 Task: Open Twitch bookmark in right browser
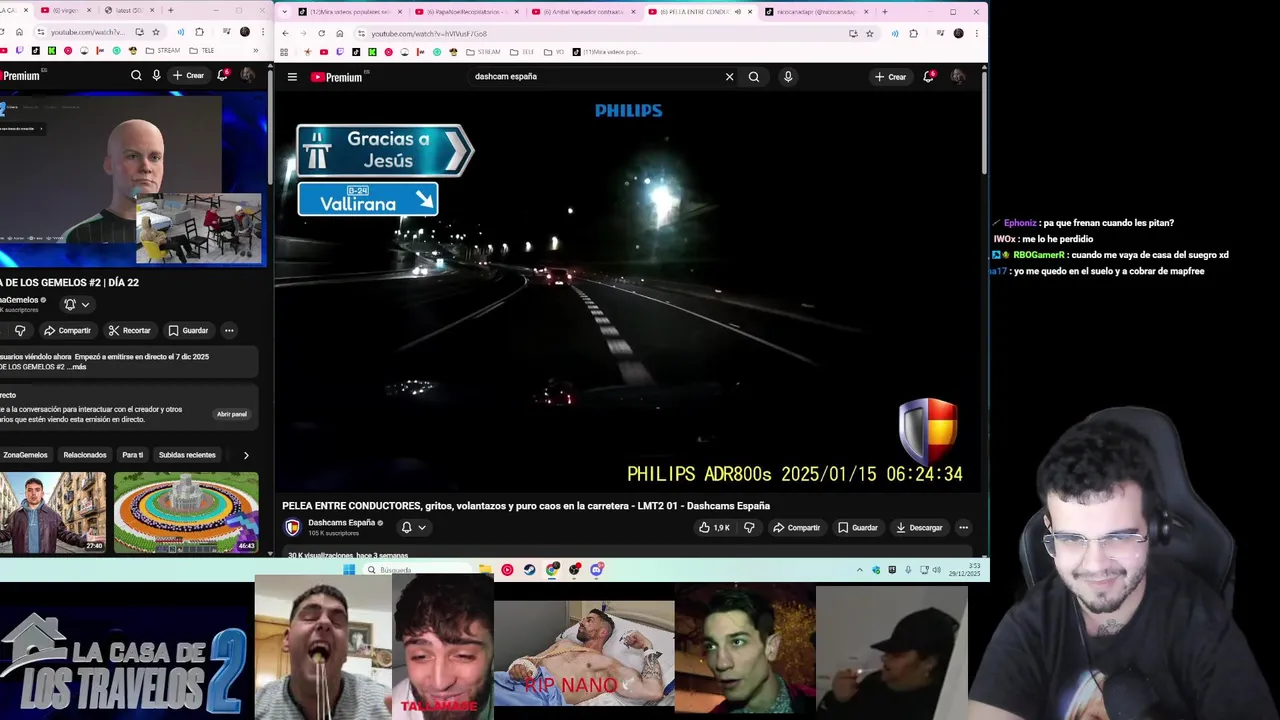339,52
